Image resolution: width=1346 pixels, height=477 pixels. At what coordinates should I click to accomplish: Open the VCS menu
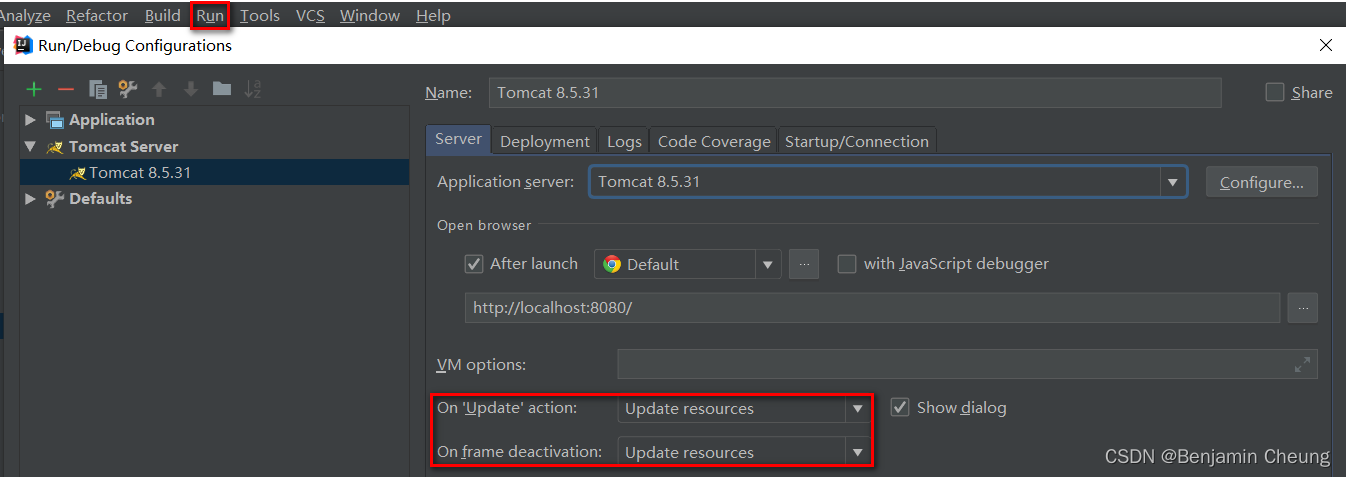tap(310, 15)
